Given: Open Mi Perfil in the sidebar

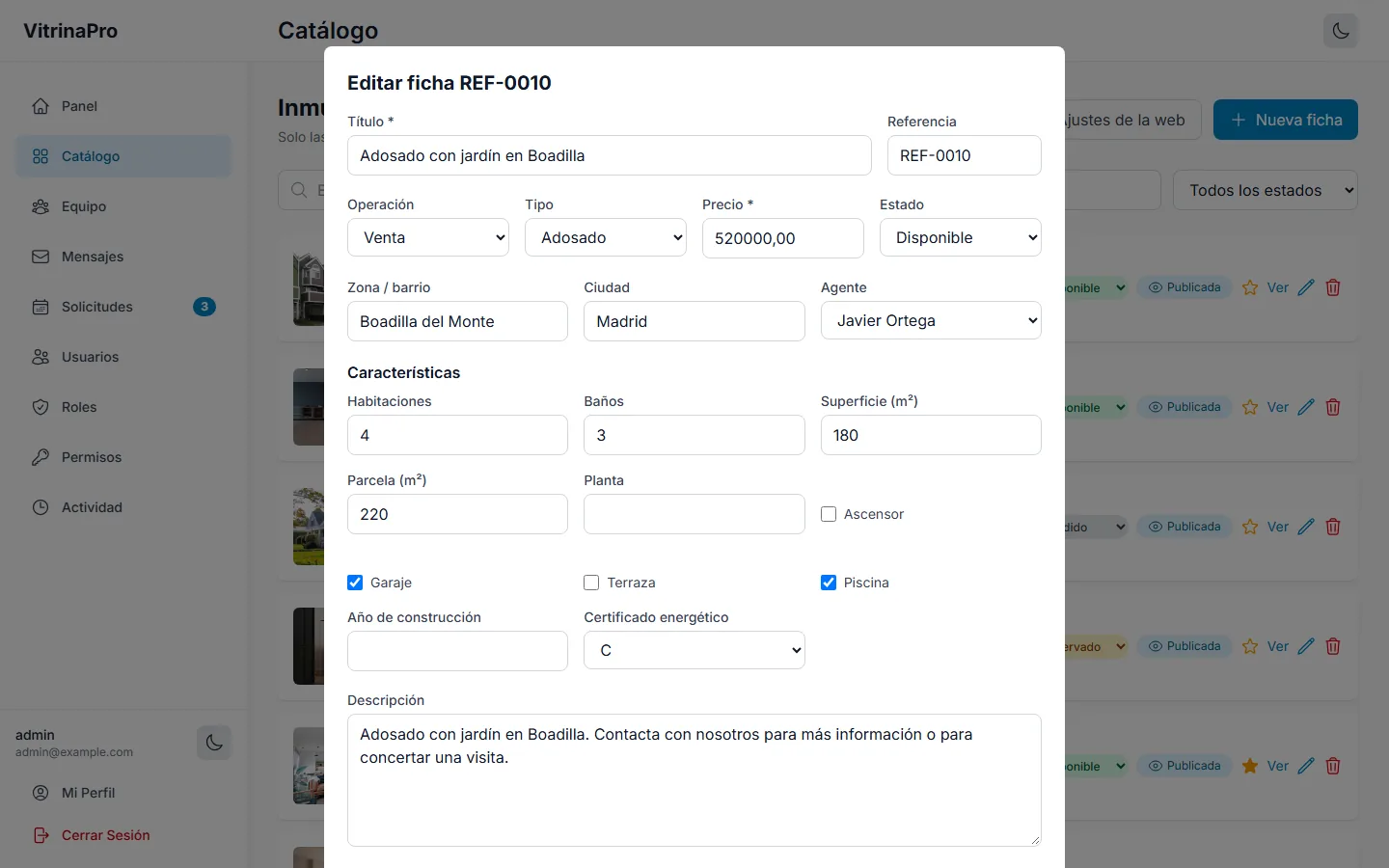Looking at the screenshot, I should [123, 793].
